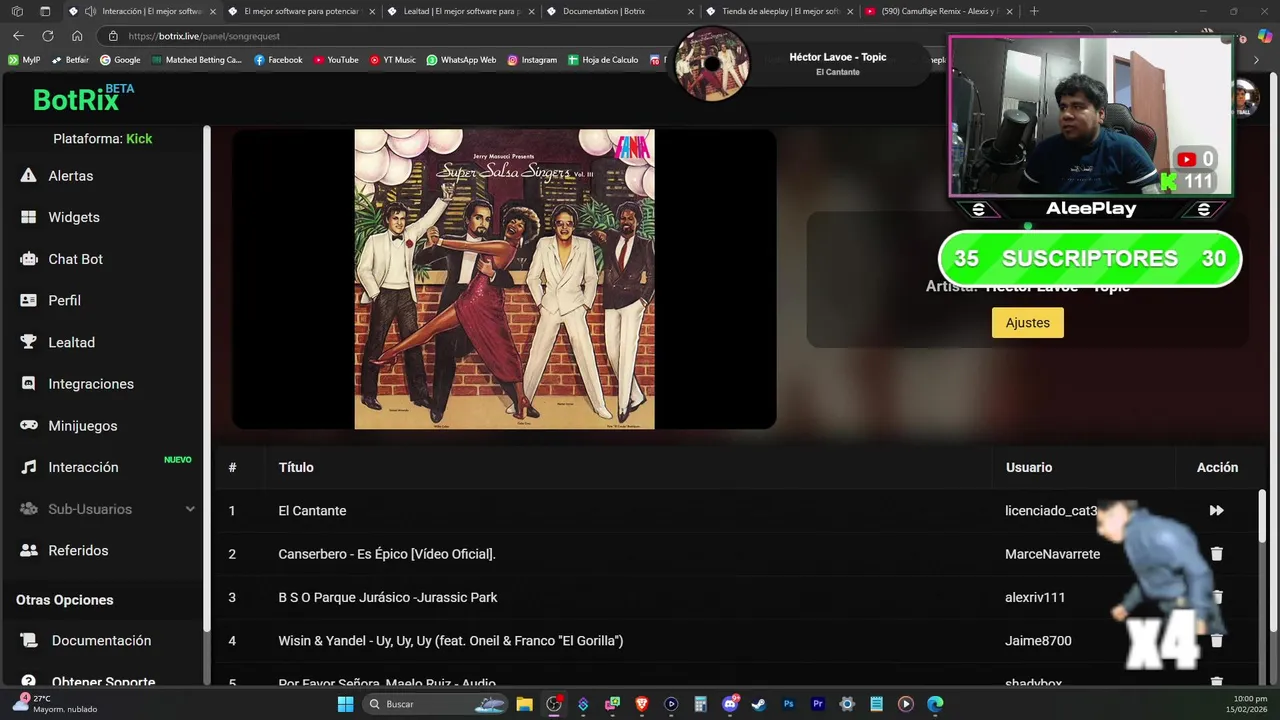Click the Usuario column header
This screenshot has height=720, width=1280.
coord(1028,467)
